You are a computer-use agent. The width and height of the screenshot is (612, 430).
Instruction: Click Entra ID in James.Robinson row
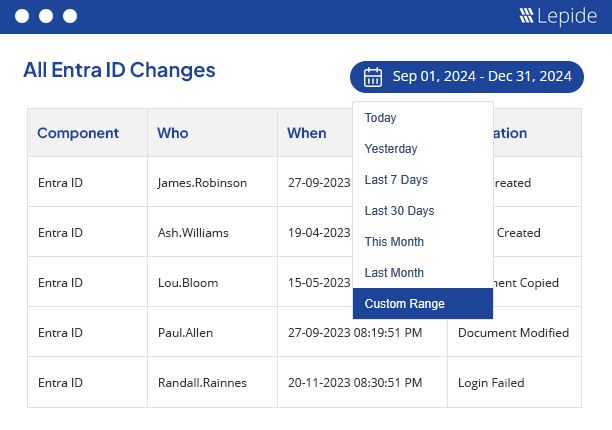tap(60, 183)
